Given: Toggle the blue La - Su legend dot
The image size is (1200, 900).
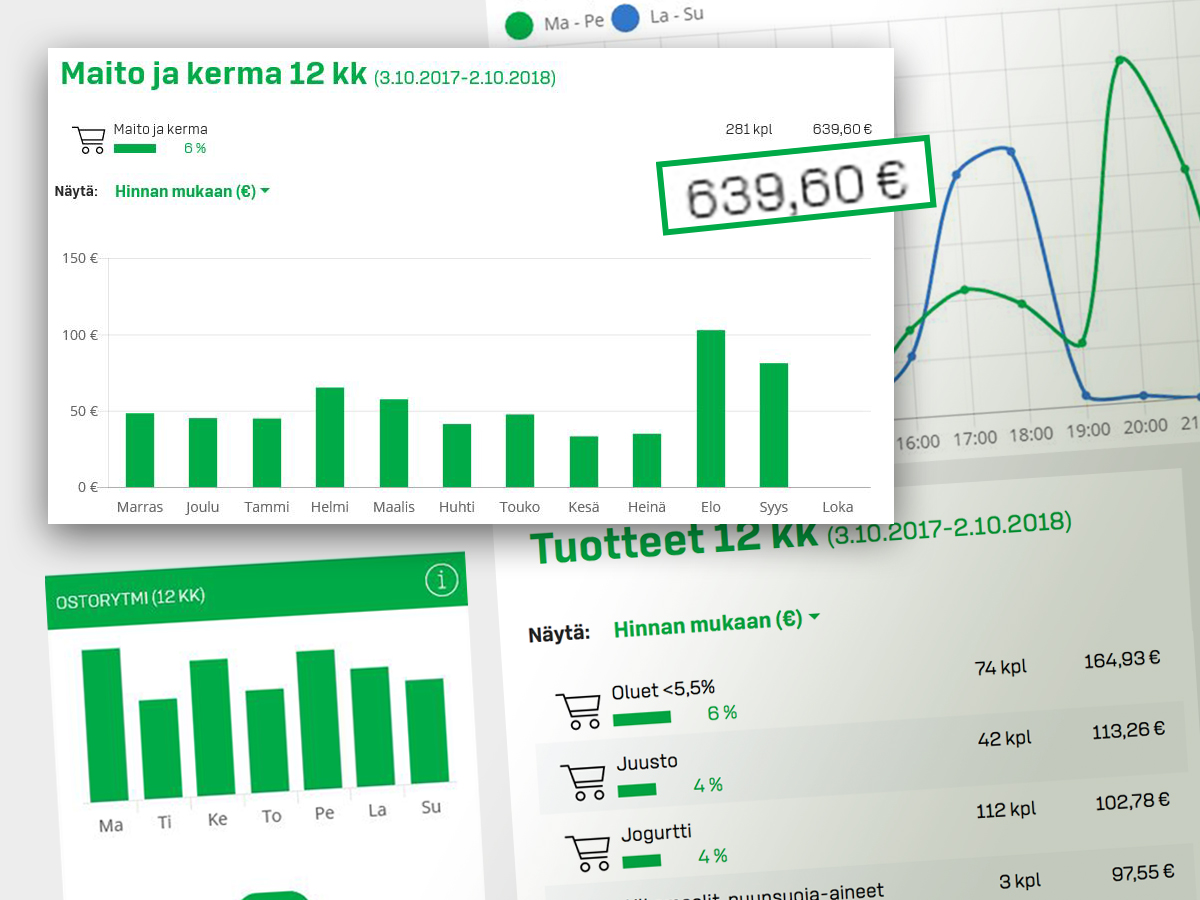Looking at the screenshot, I should (624, 18).
